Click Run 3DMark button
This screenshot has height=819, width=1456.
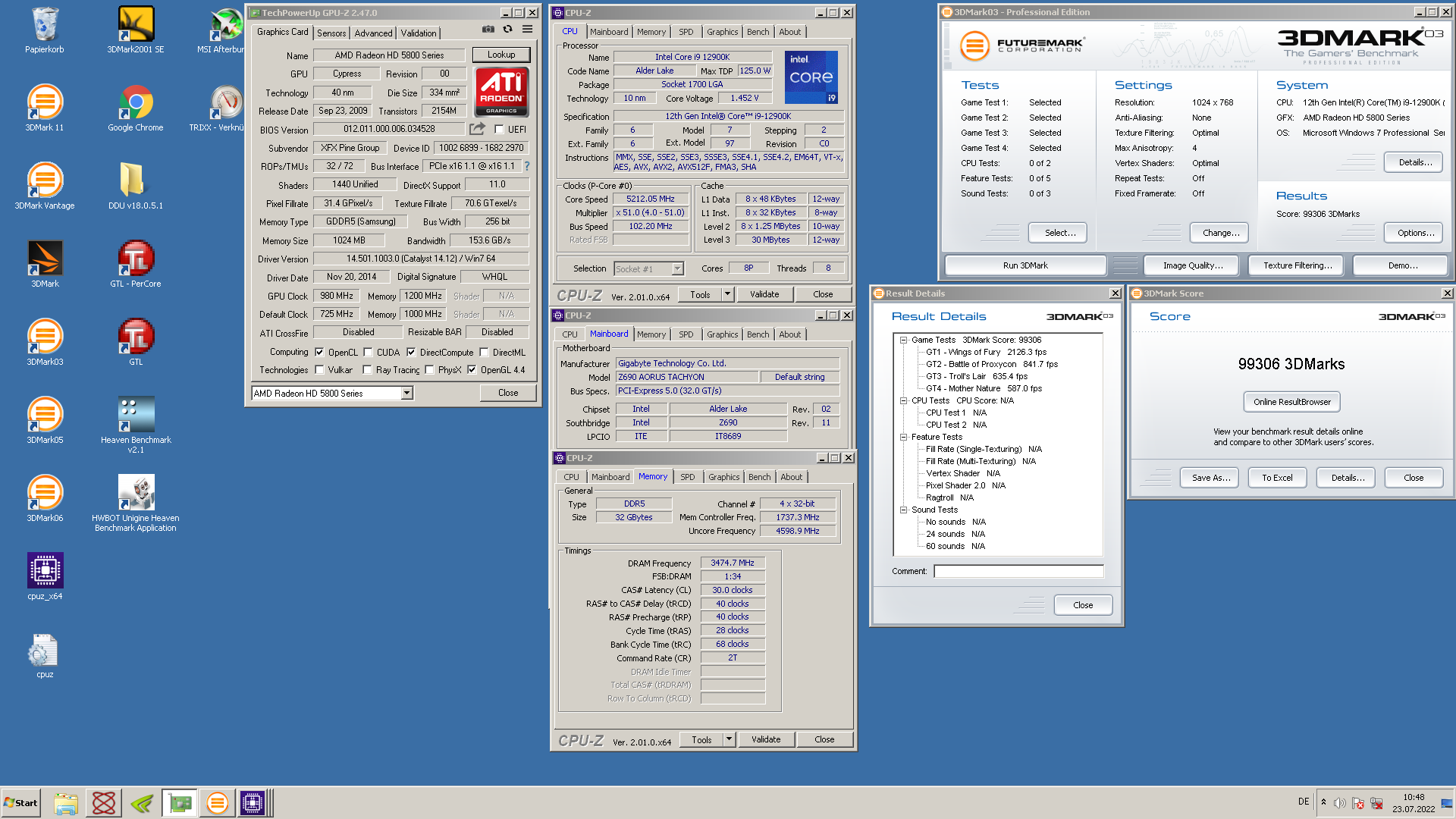coord(1025,265)
